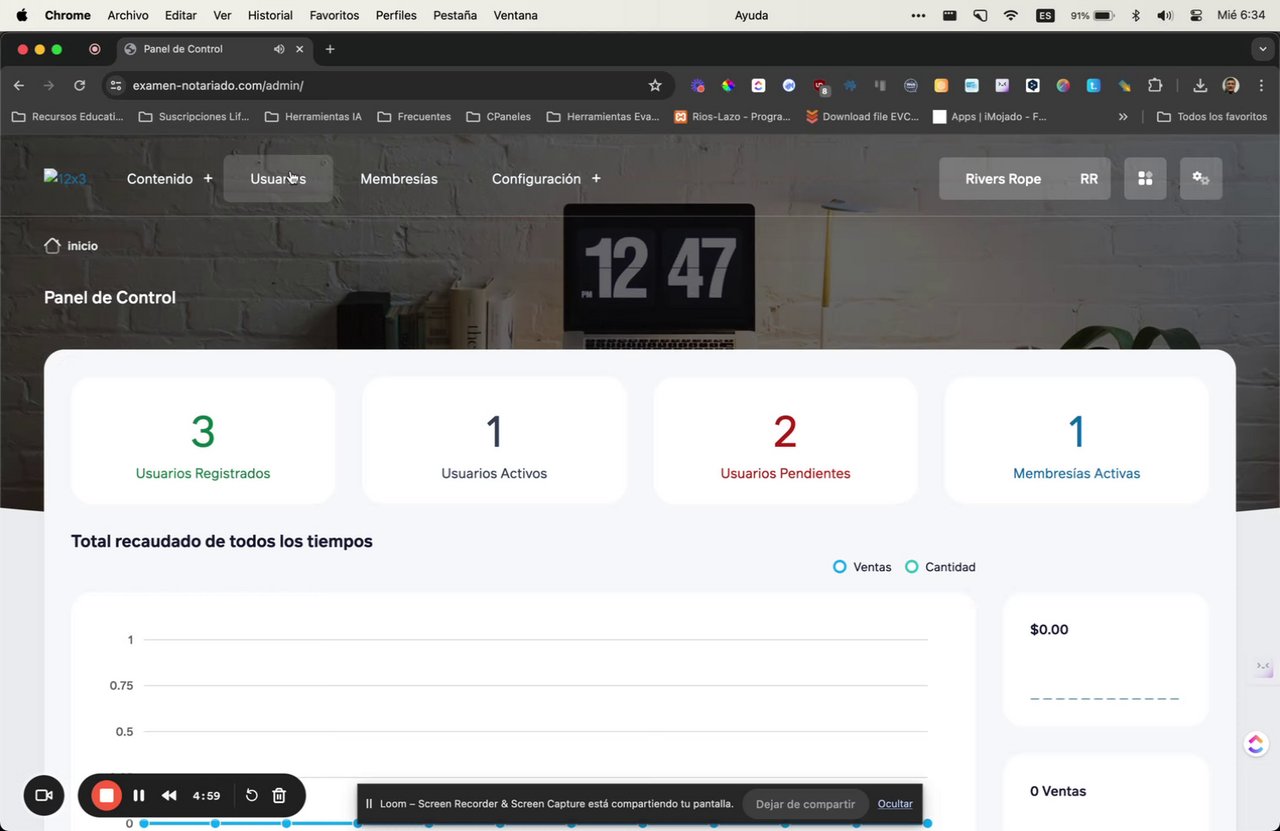Viewport: 1280px width, 831px height.
Task: Click the Panel de Control heading
Action: click(x=110, y=297)
